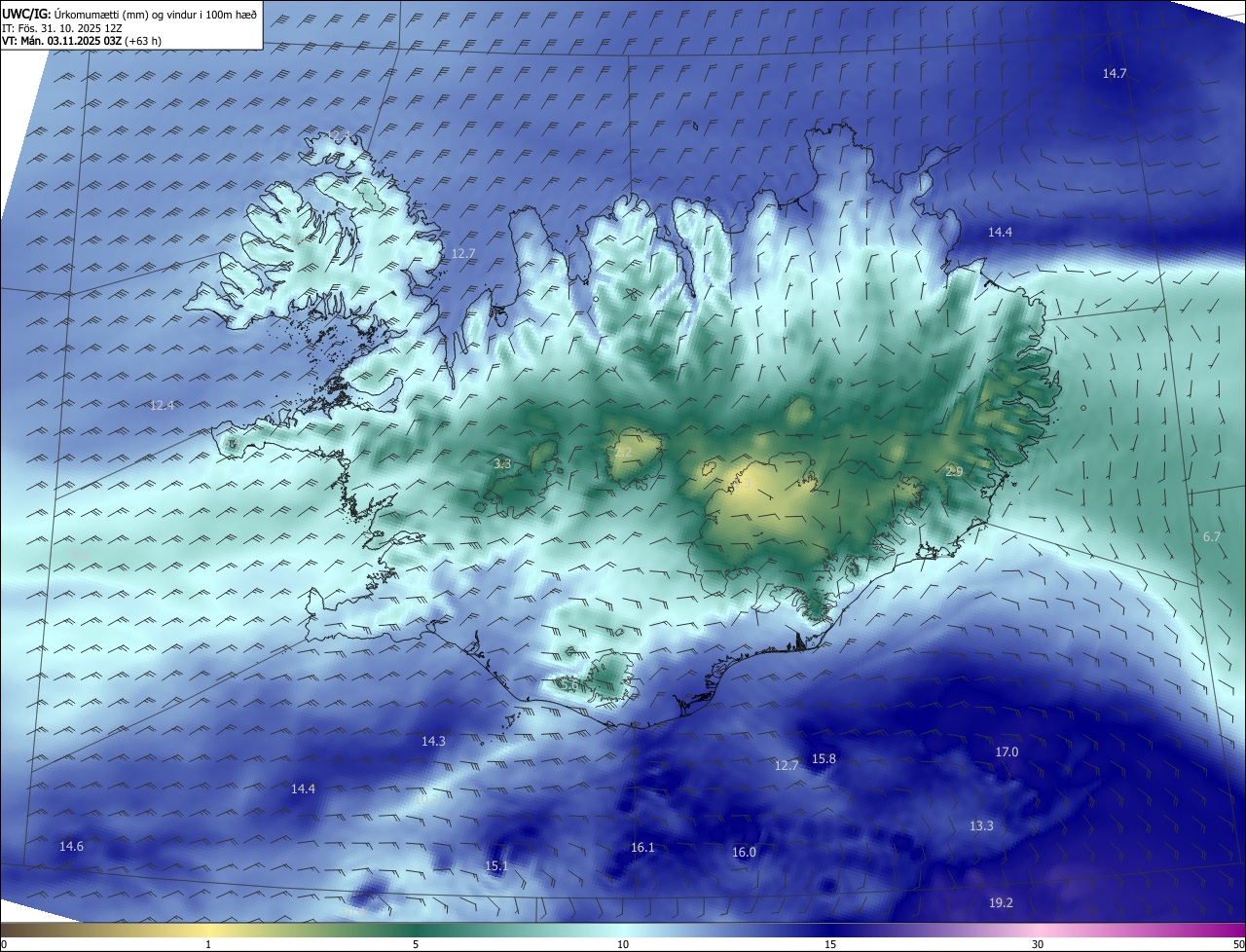Click the initial time 'IT: Fös. 31. 10. 2025 12Z'
Screen dimensions: 1246x952
coord(60,27)
